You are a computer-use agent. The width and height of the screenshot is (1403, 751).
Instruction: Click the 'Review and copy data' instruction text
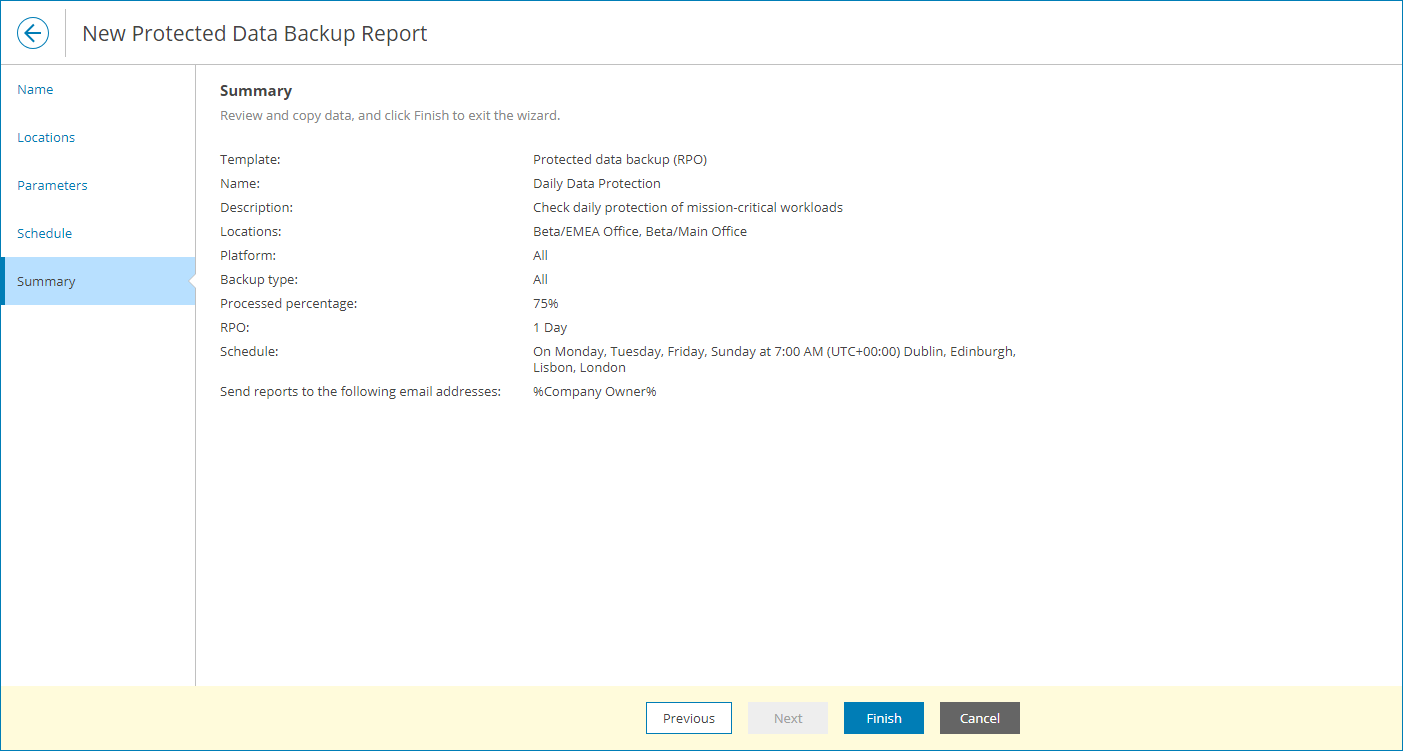(390, 115)
